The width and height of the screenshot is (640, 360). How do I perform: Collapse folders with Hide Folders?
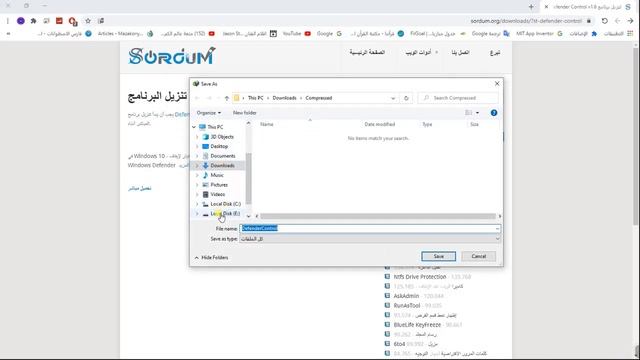coord(211,258)
